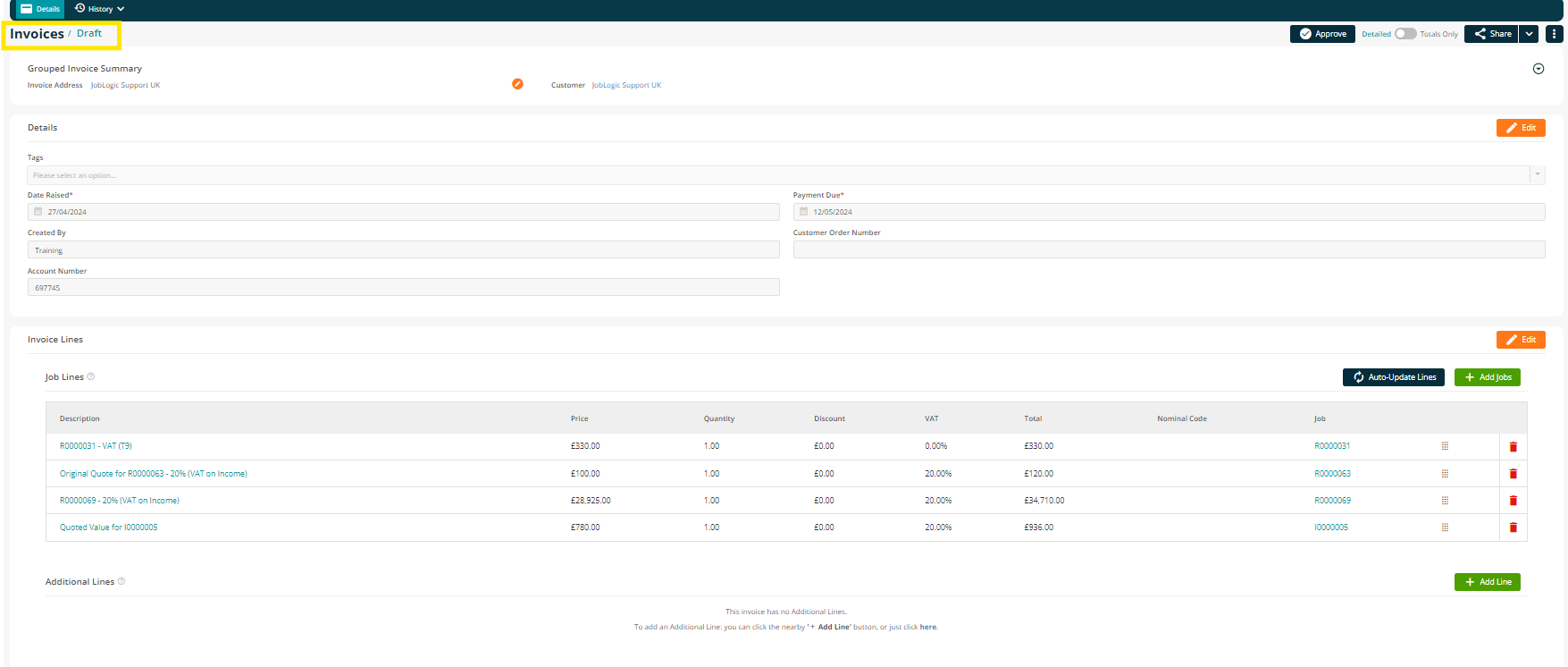Toggle Detailed / Totals Only switch

[x=1405, y=34]
